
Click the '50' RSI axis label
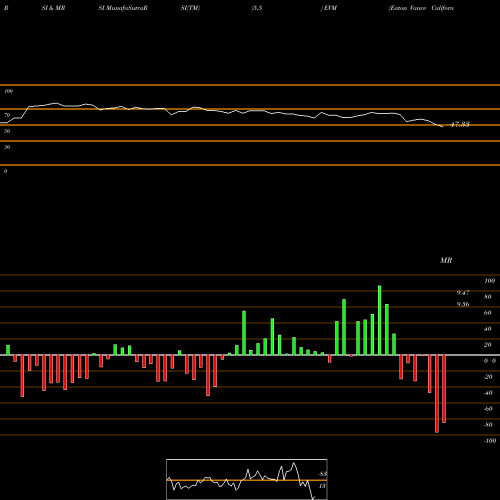pos(7,131)
